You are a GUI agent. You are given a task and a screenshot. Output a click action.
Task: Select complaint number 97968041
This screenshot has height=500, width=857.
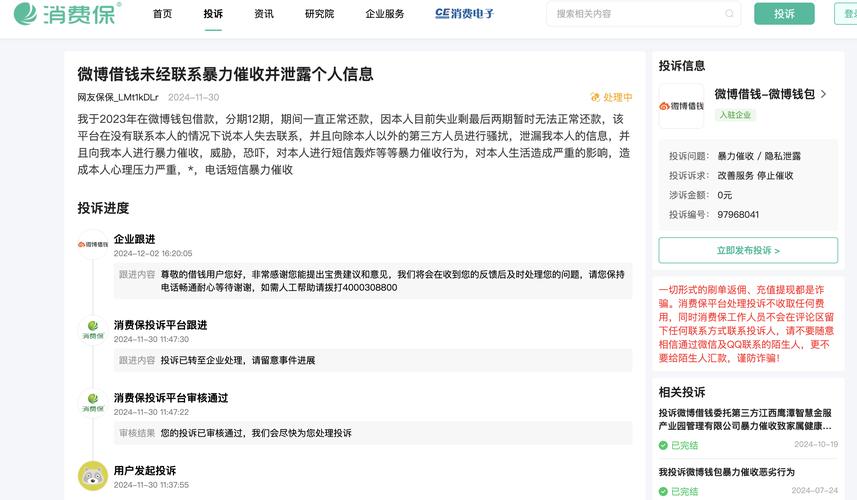pos(738,214)
